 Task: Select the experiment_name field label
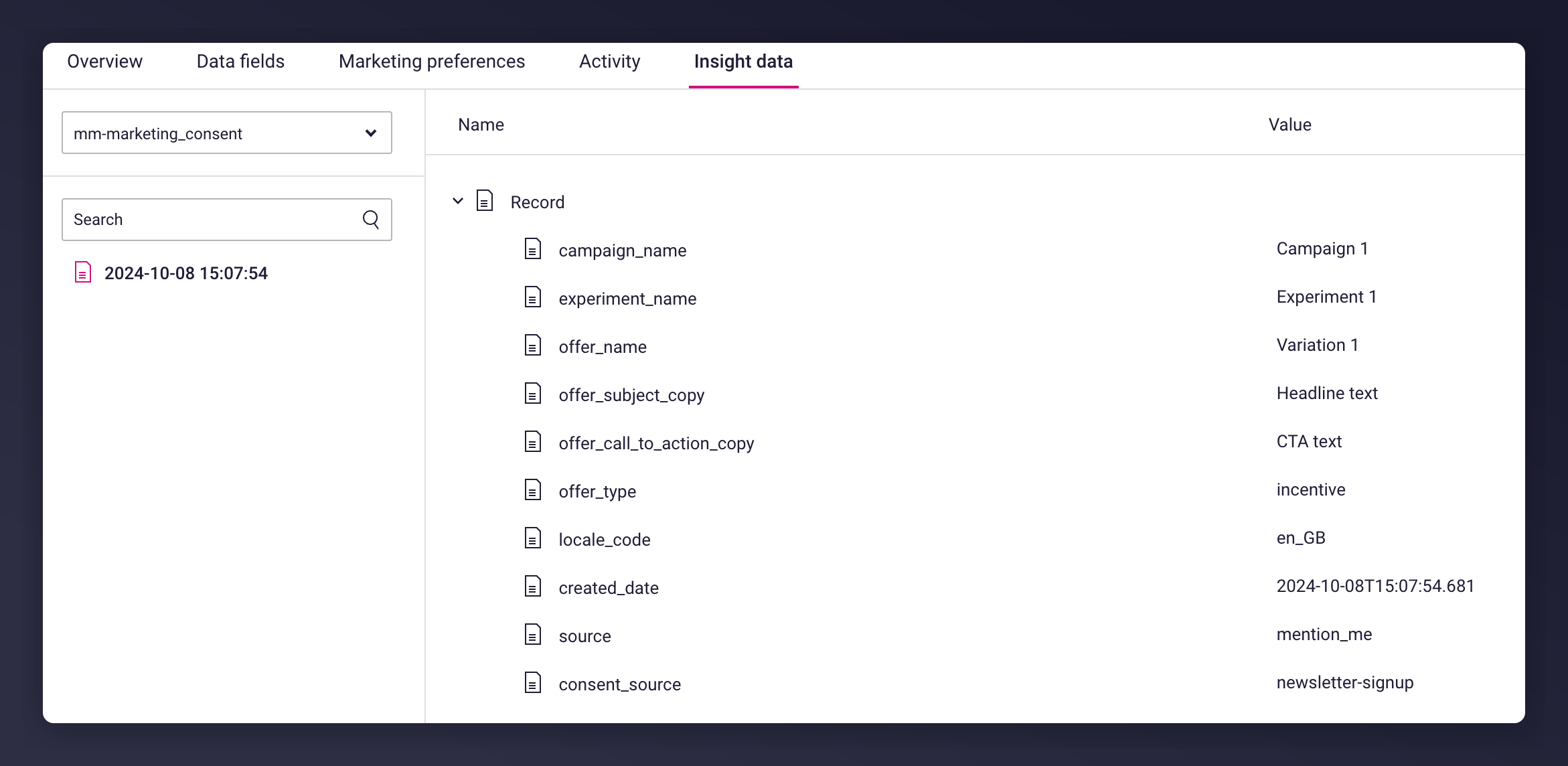[627, 299]
